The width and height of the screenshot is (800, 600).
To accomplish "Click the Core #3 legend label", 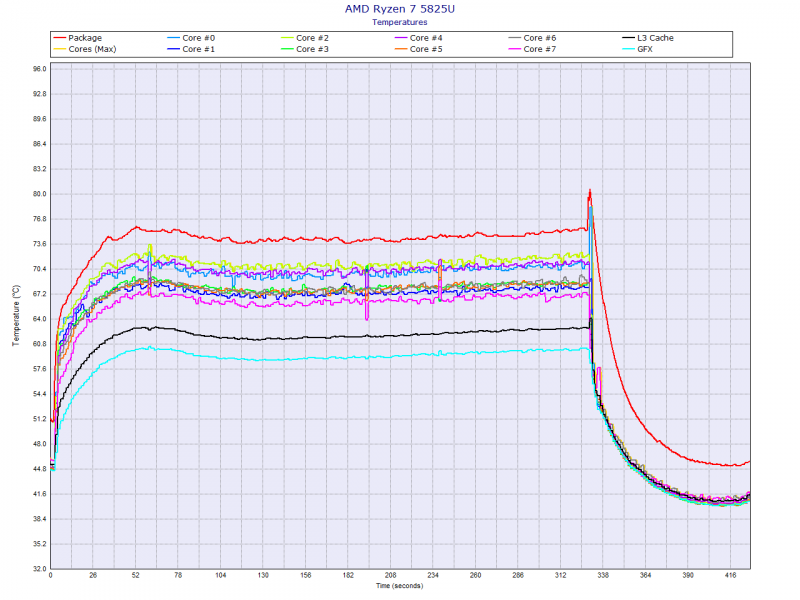I will point(313,49).
